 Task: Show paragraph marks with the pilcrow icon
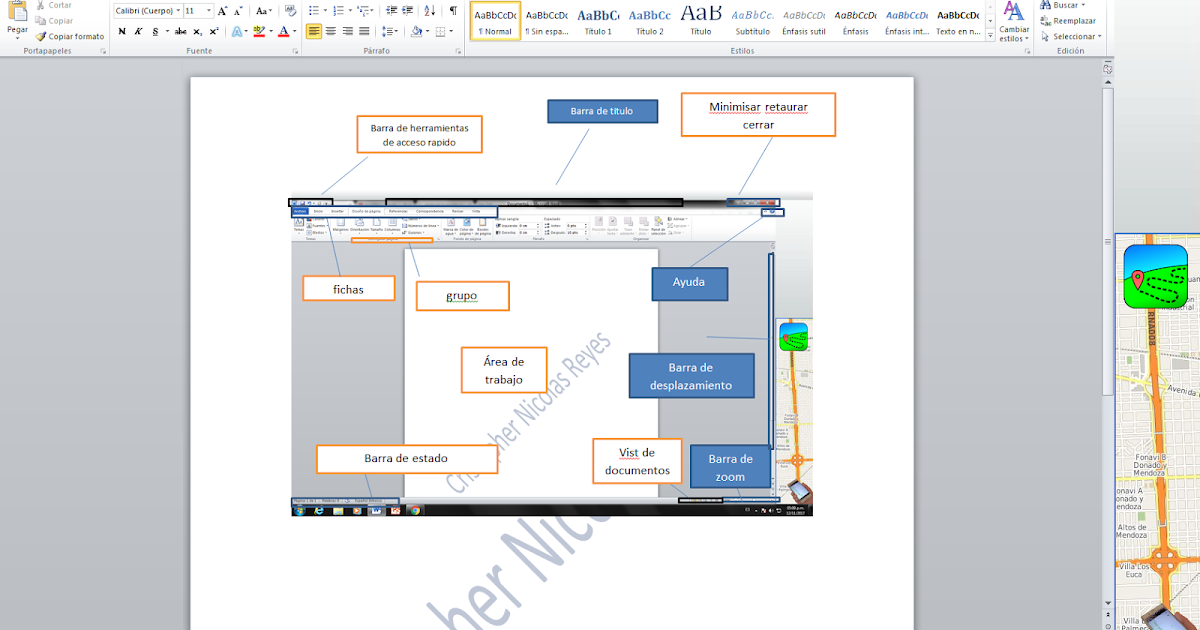[x=451, y=10]
